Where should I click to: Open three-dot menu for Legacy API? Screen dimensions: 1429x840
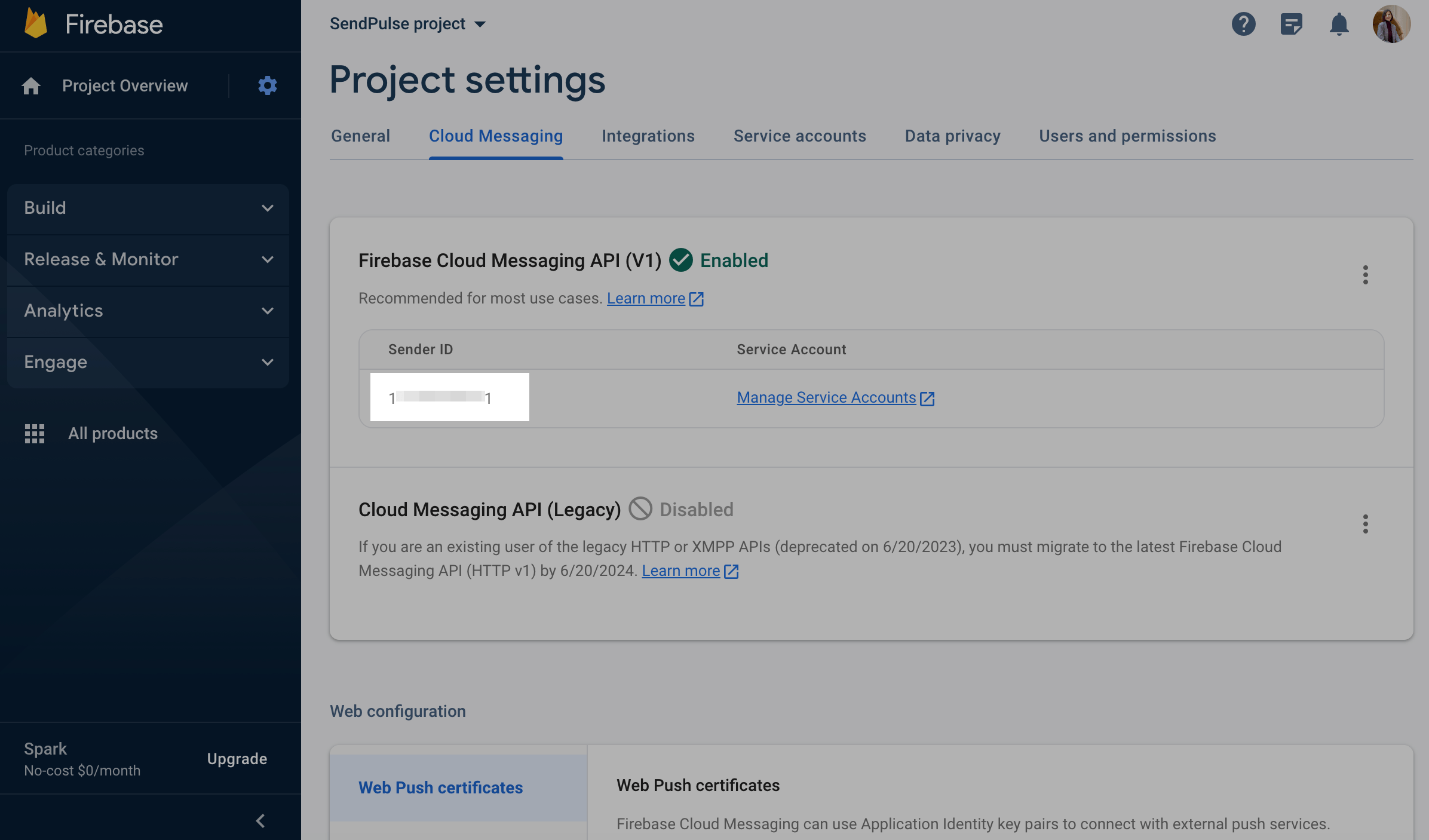coord(1365,524)
